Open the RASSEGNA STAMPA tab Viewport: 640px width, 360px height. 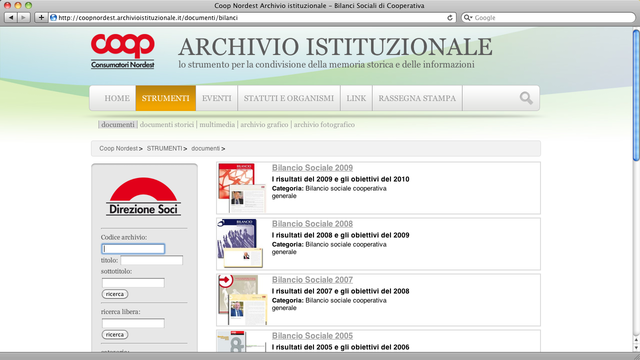[417, 98]
